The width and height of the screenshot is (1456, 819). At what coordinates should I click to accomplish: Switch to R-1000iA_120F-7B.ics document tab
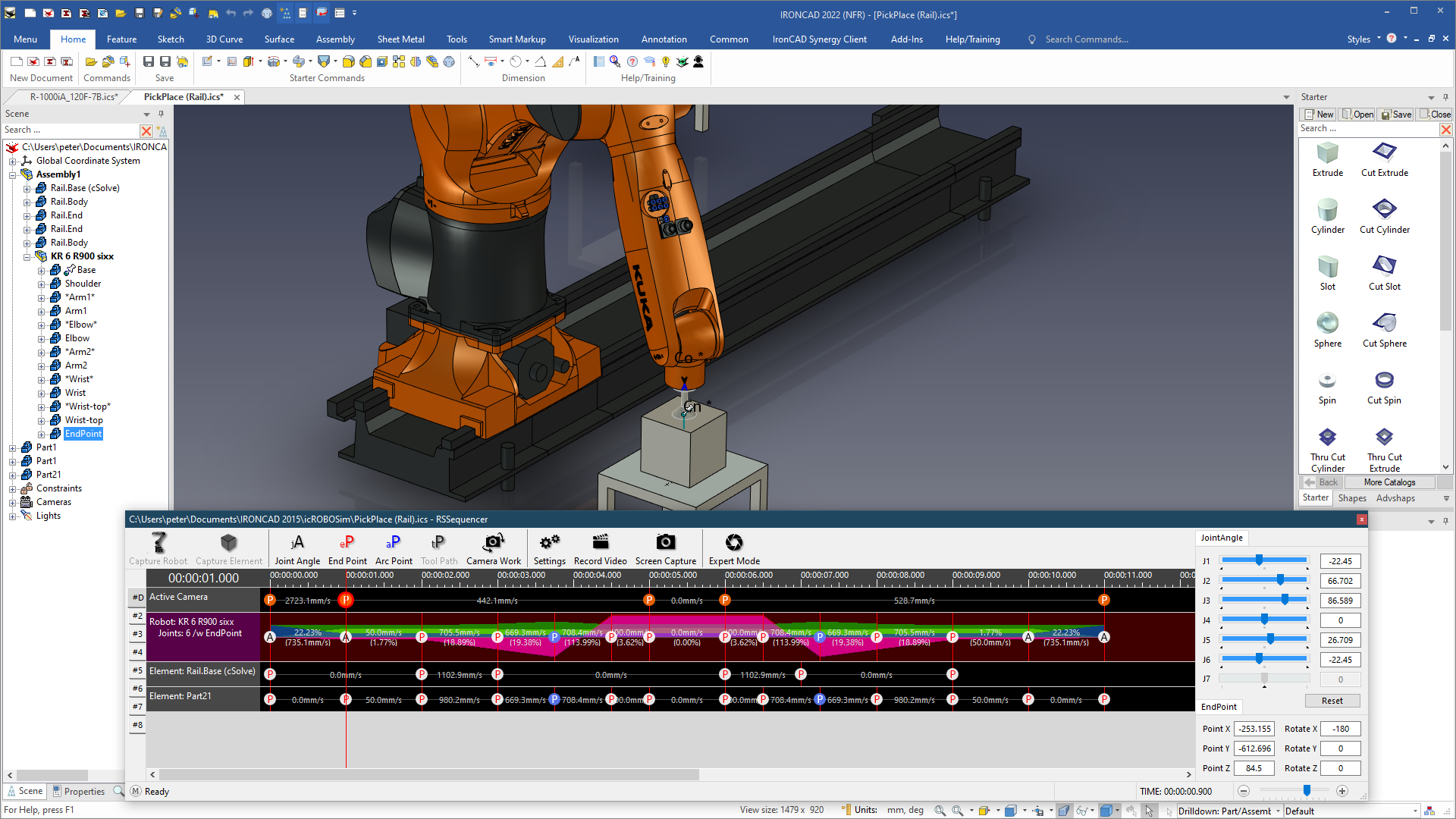74,97
